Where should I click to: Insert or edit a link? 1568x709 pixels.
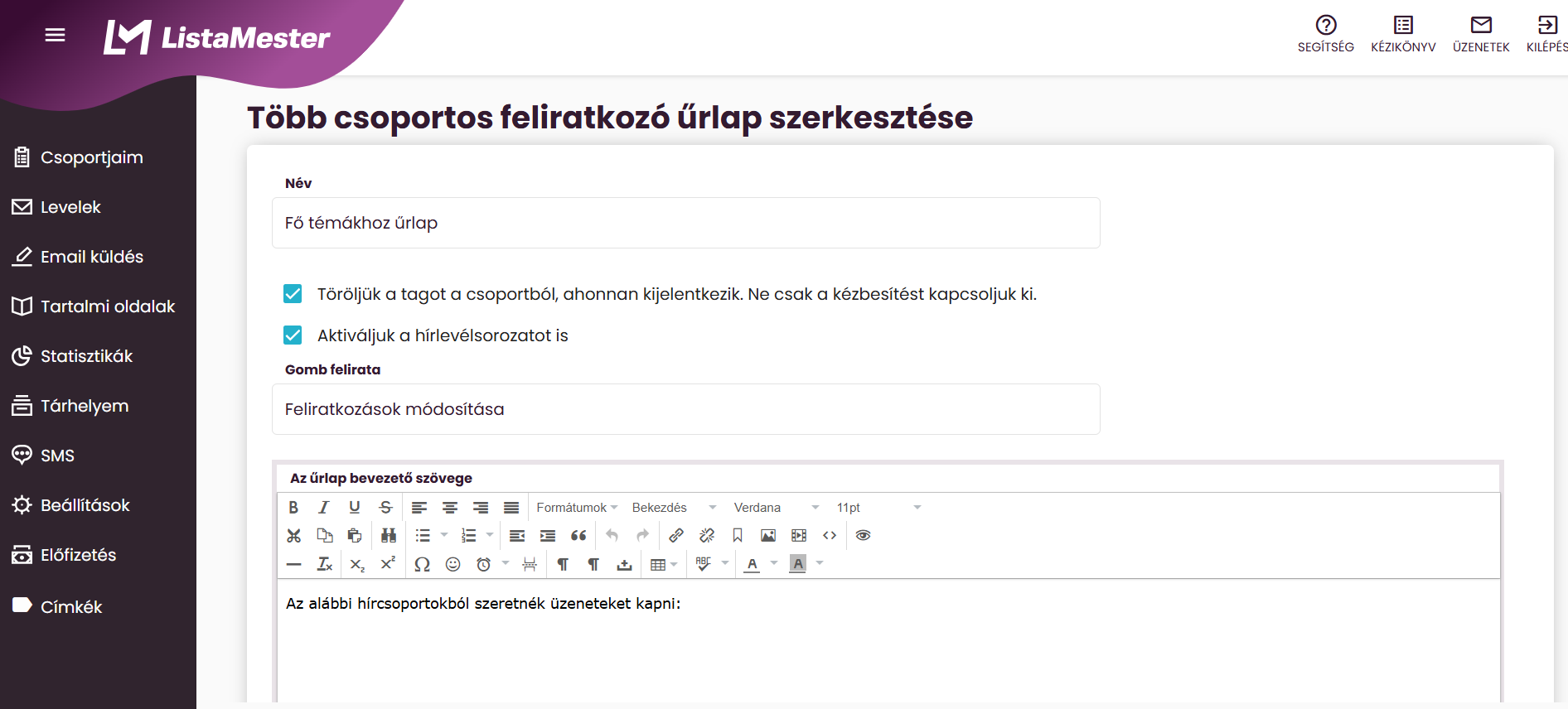tap(676, 536)
